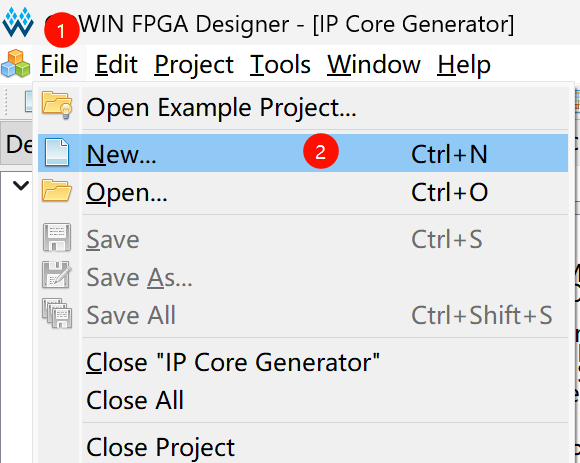Collapse the tree chevron on the left panel

pos(21,185)
